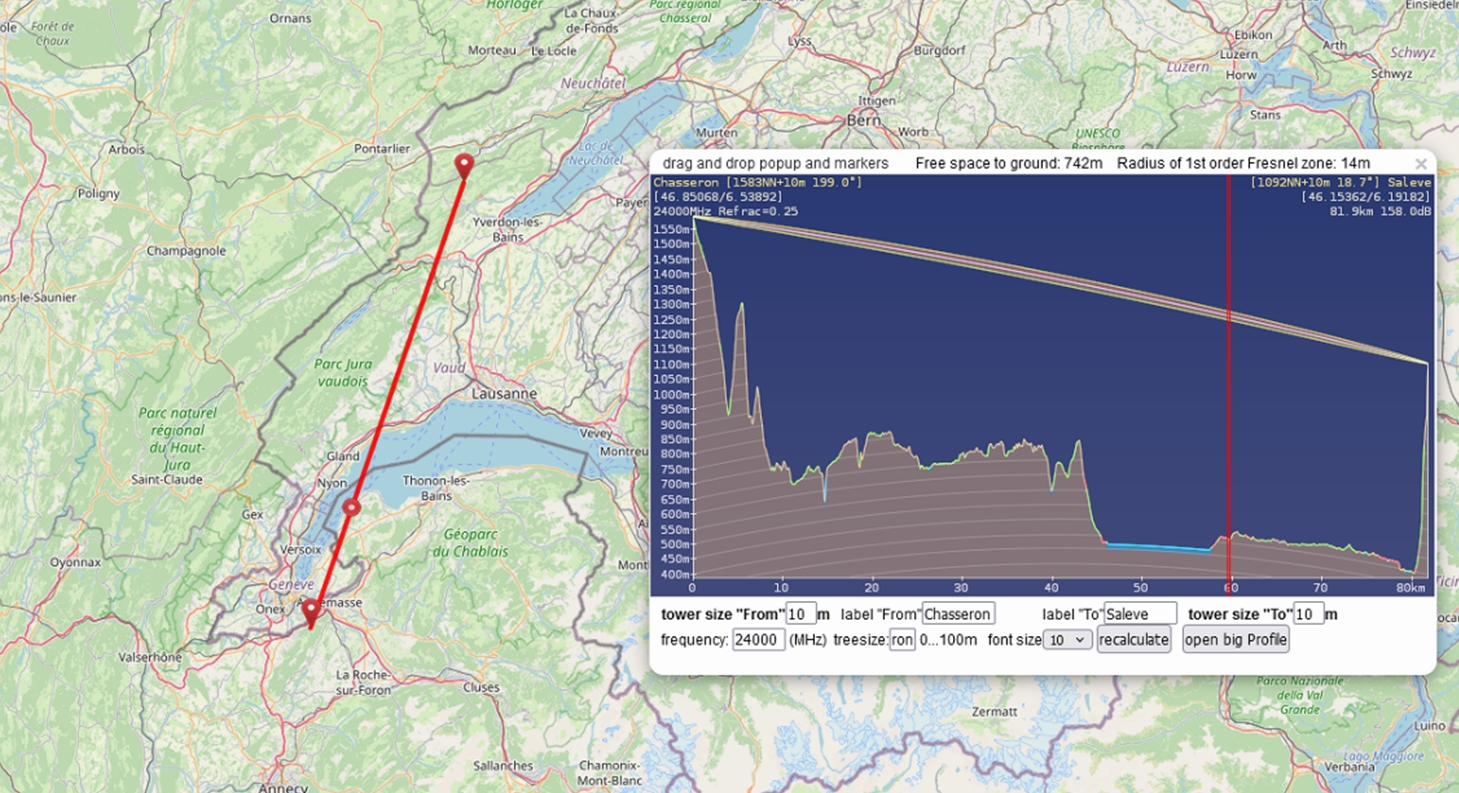Focus the tower size "To" field
The width and height of the screenshot is (1459, 793).
click(x=1308, y=614)
